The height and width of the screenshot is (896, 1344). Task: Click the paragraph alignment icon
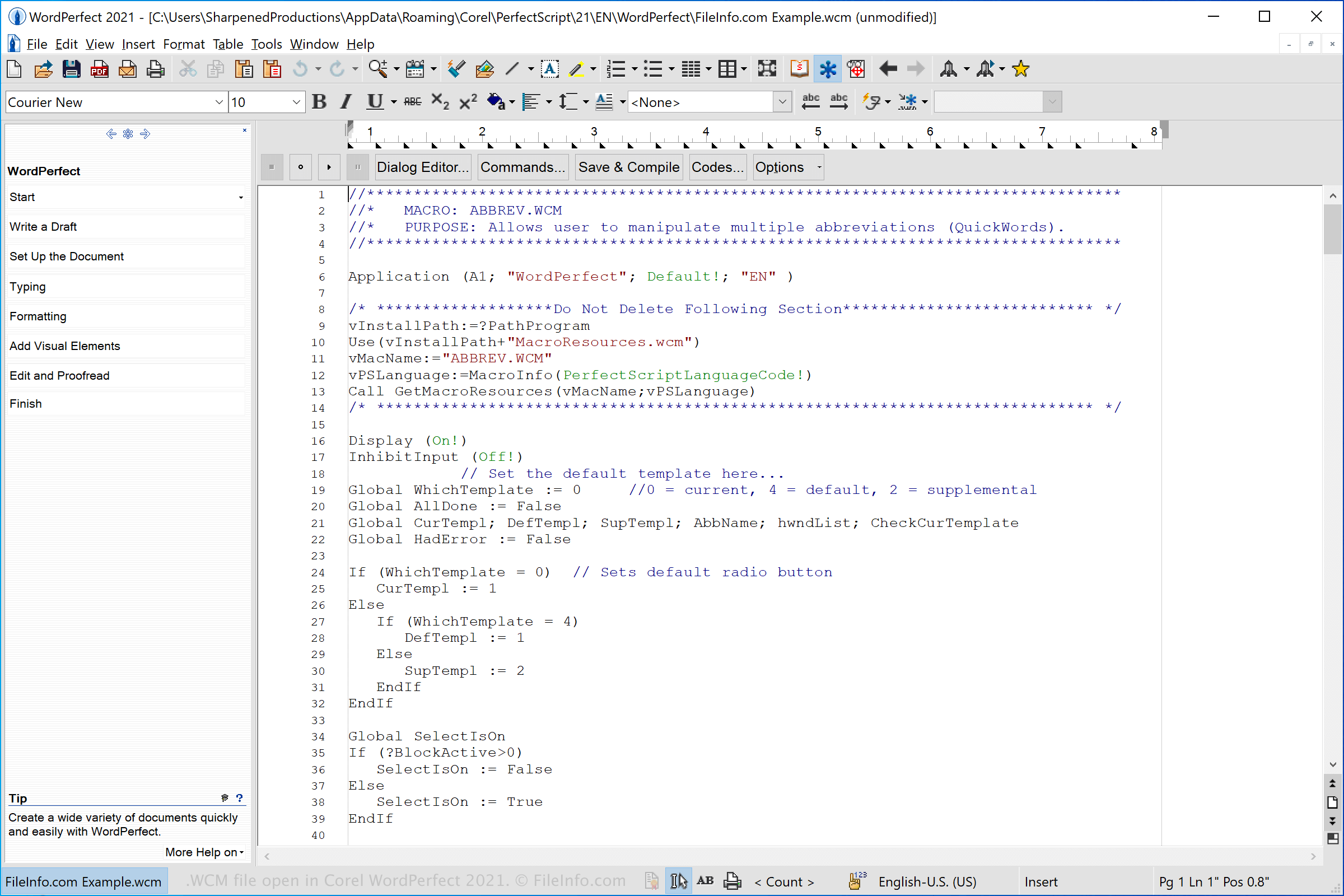coord(532,102)
